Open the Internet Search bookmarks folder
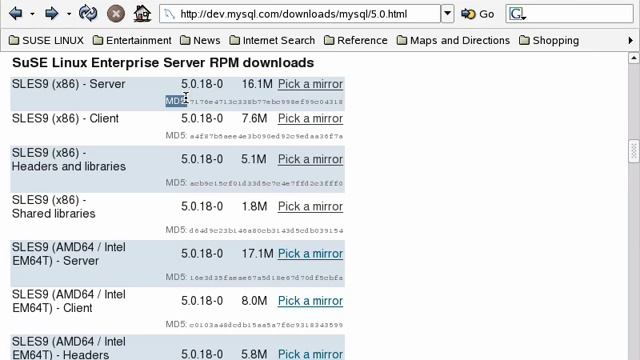640x360 pixels. pos(272,40)
